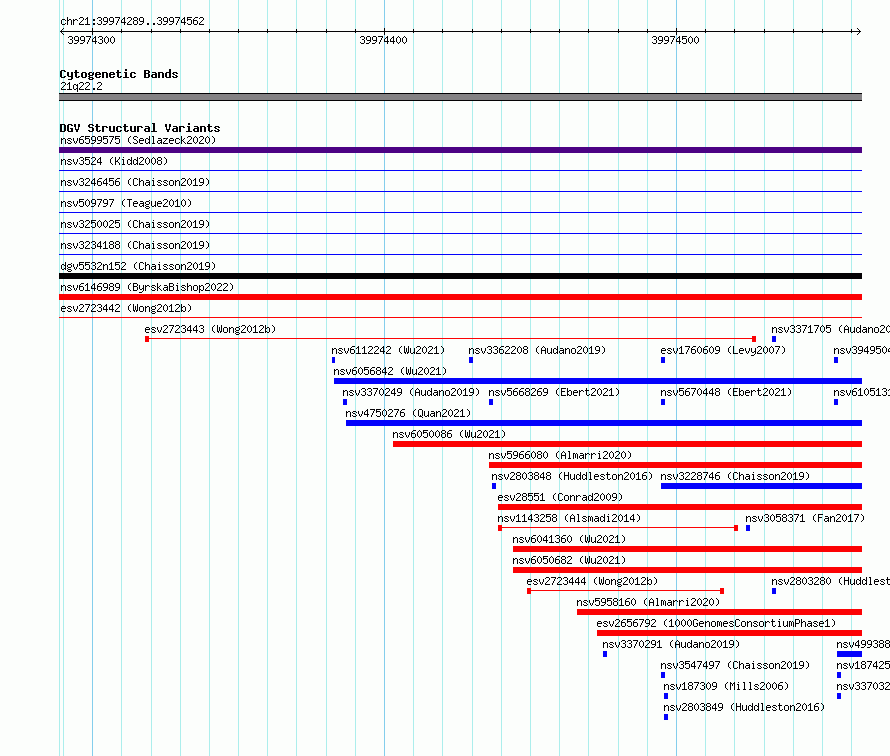Select the nsv3524 (Kidd2008) variant label
This screenshot has height=756, width=890.
[x=114, y=161]
